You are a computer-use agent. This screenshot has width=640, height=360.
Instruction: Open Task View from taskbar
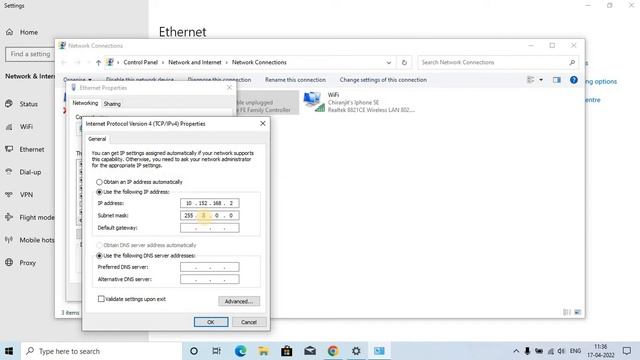click(x=217, y=351)
